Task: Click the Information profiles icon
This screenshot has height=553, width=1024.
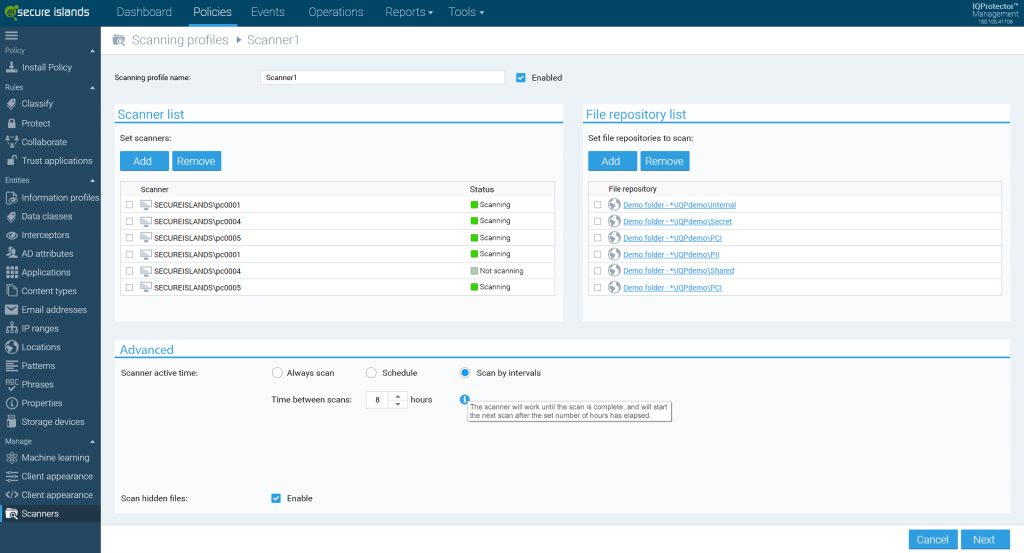Action: tap(11, 198)
